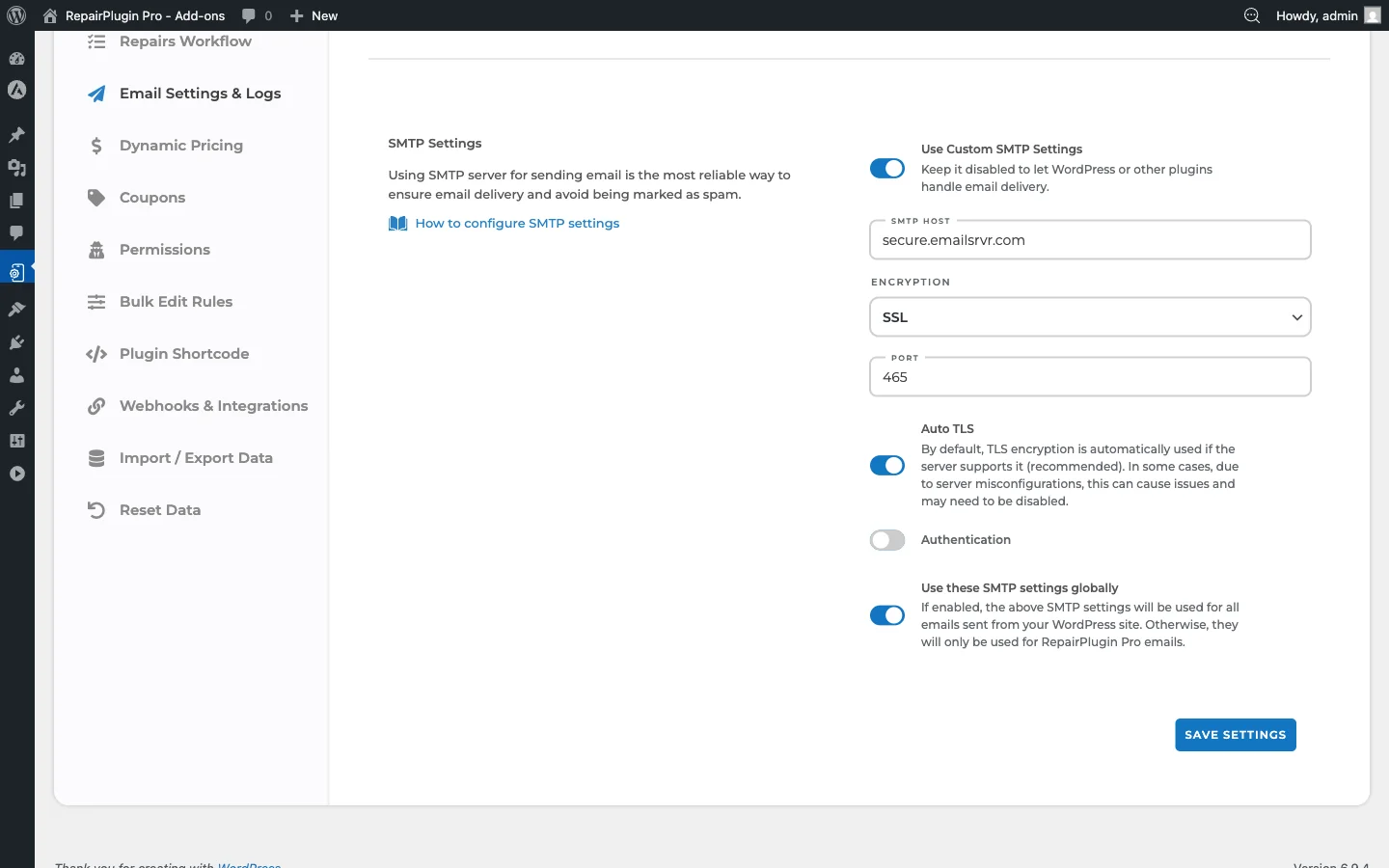Switch to the Permissions section
The width and height of the screenshot is (1389, 868).
click(x=164, y=250)
